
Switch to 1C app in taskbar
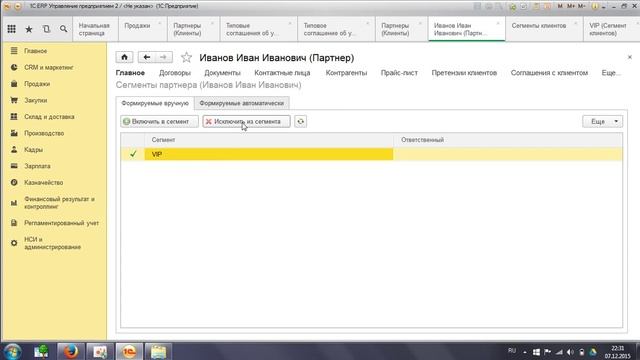tap(129, 351)
